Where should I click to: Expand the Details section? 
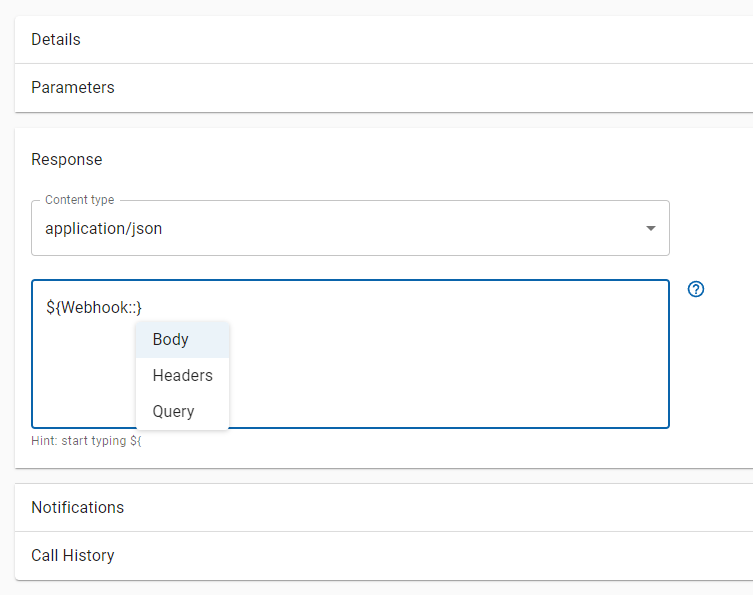pyautogui.click(x=56, y=40)
